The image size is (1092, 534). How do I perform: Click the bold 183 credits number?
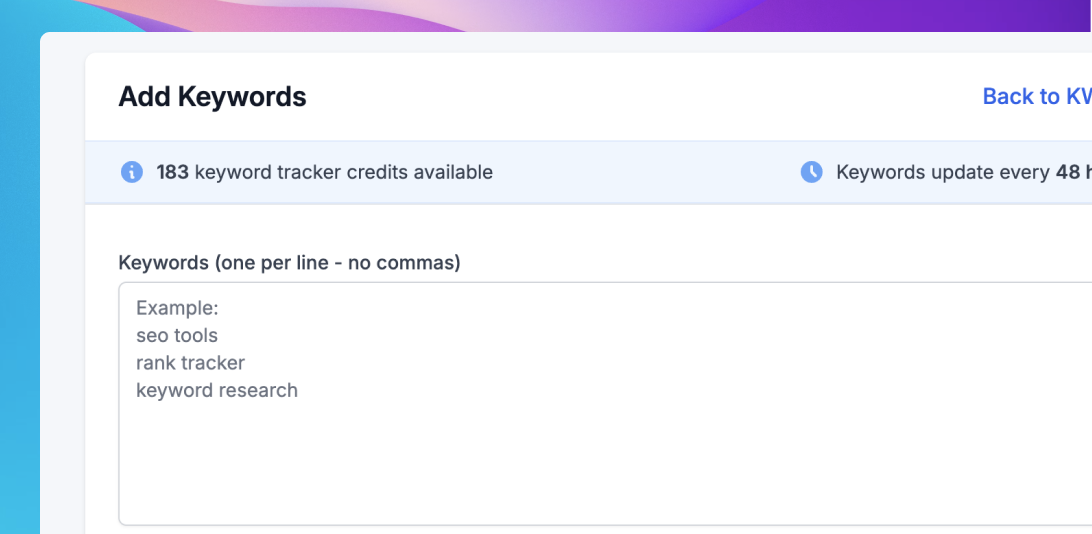[172, 172]
